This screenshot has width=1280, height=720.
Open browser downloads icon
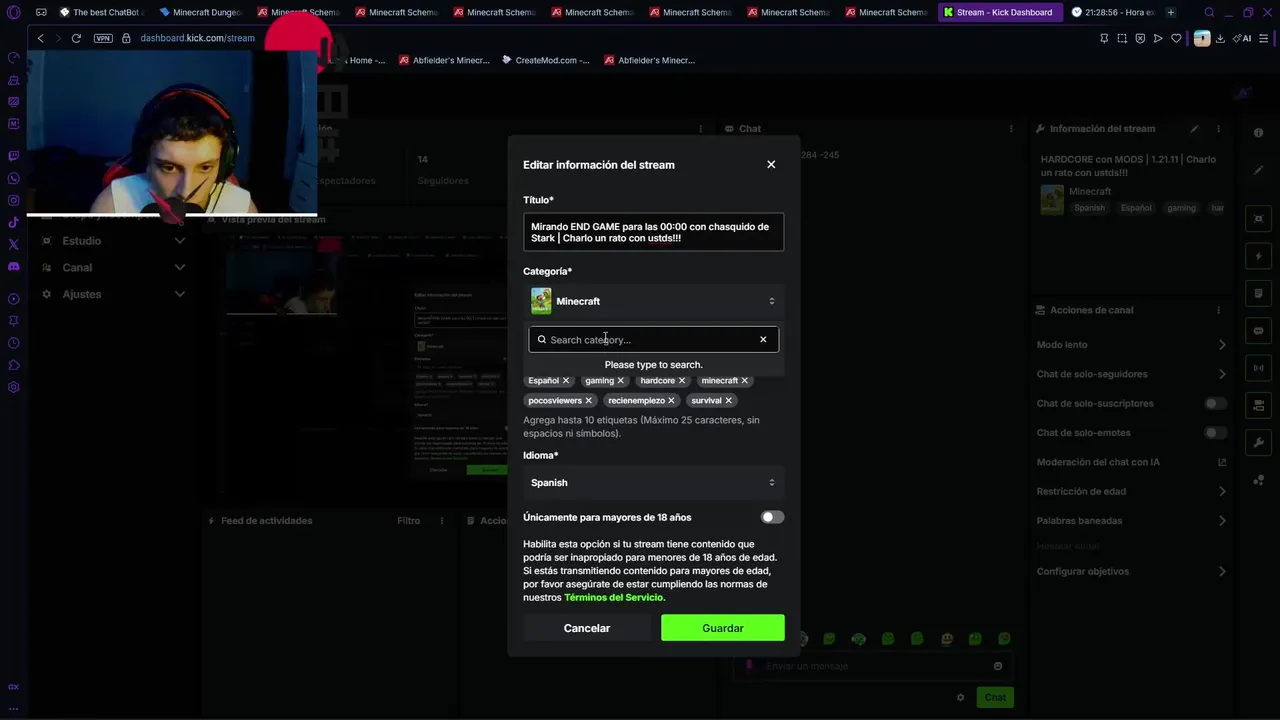(x=1221, y=38)
